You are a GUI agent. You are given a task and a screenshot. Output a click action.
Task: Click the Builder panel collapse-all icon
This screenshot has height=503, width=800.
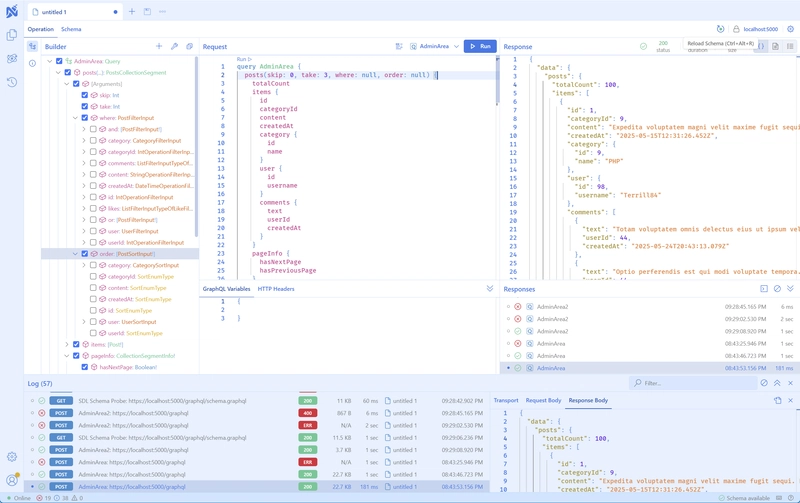189,46
